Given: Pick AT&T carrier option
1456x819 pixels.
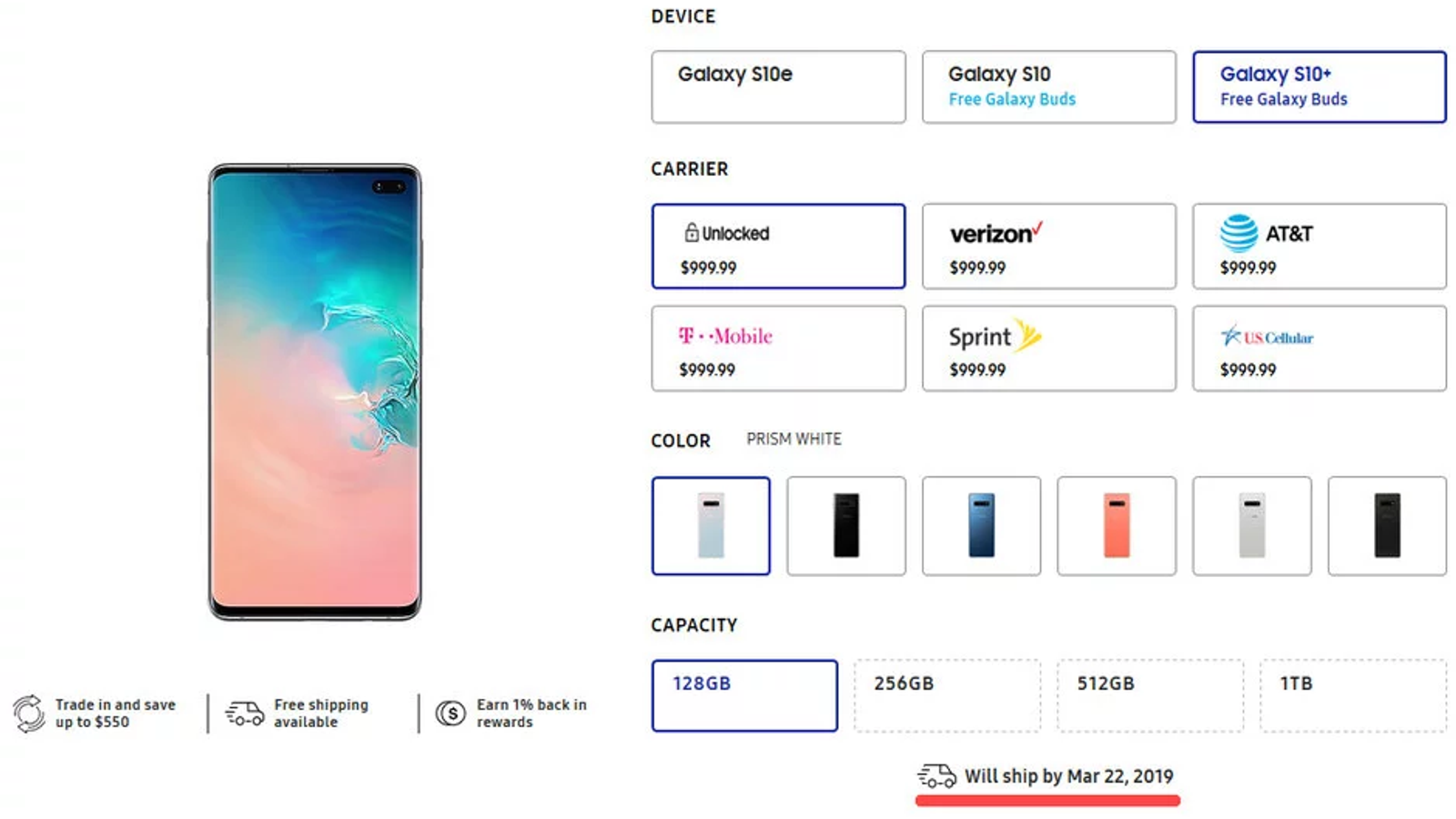Looking at the screenshot, I should (x=1319, y=247).
